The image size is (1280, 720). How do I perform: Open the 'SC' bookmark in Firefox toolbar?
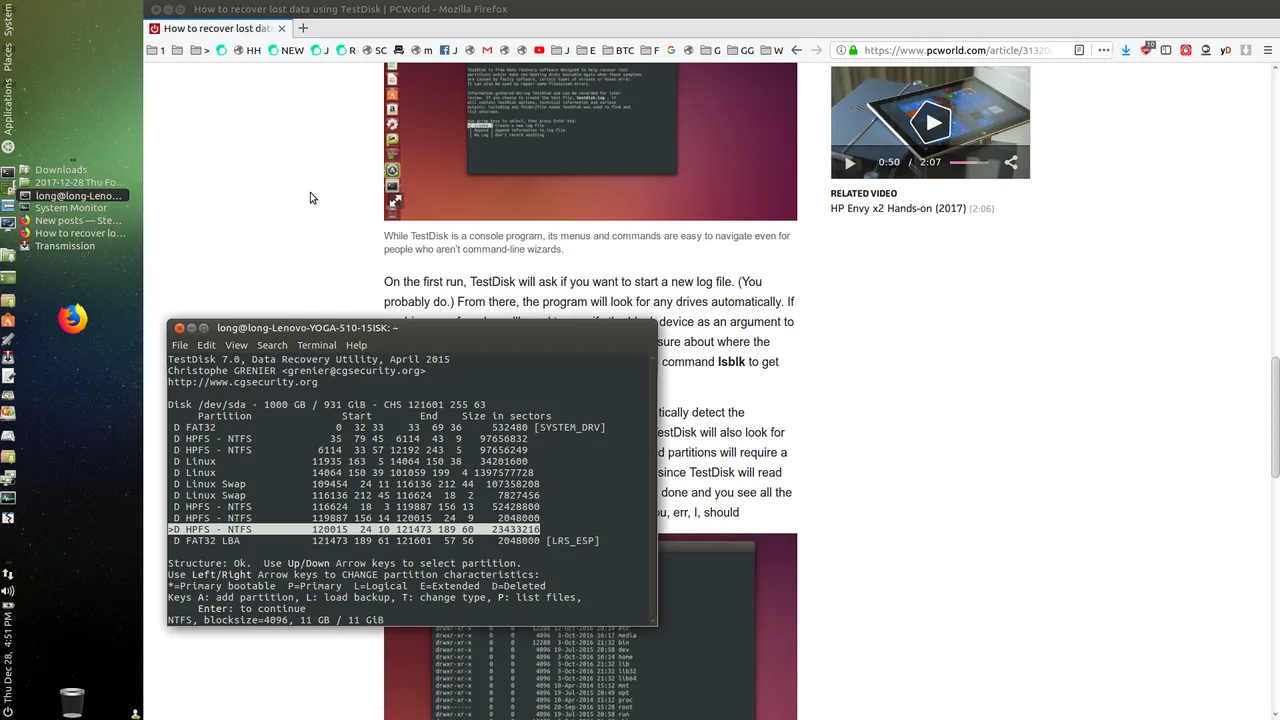(x=374, y=50)
